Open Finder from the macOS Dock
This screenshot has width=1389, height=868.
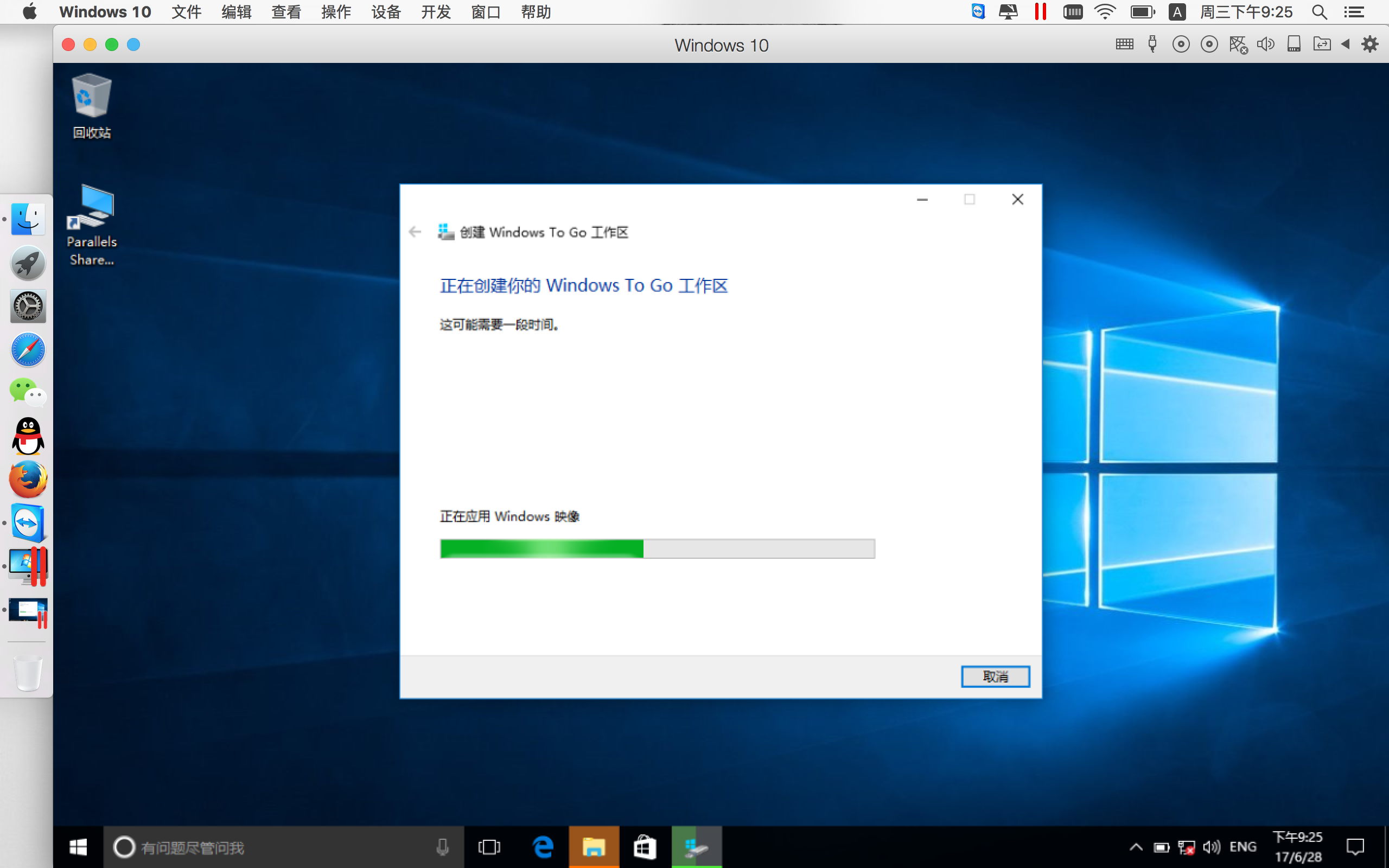coord(28,219)
